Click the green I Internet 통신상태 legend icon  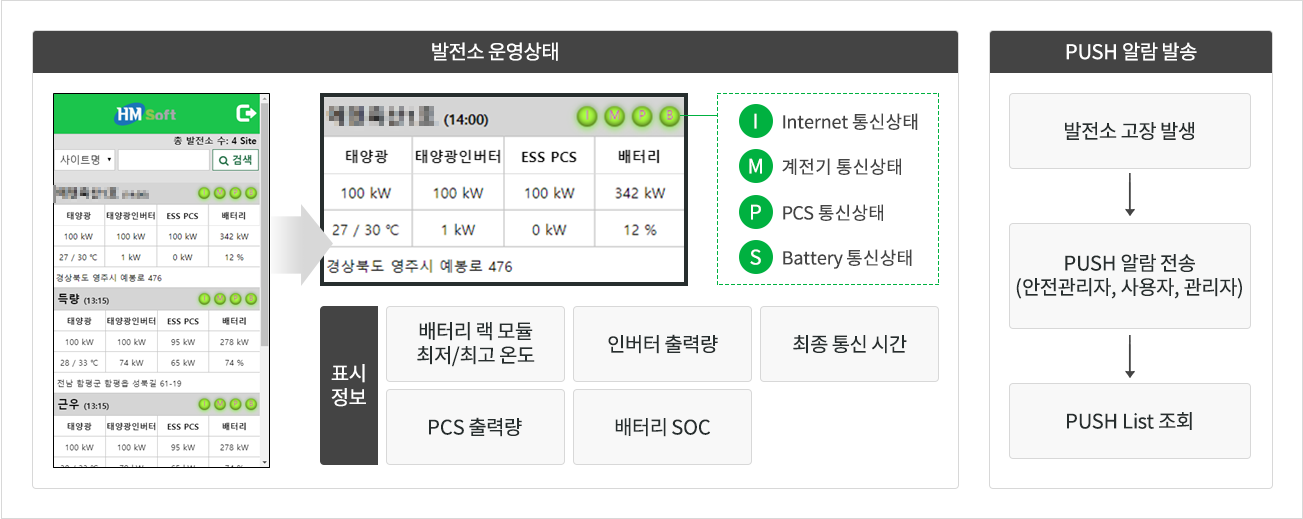point(756,122)
